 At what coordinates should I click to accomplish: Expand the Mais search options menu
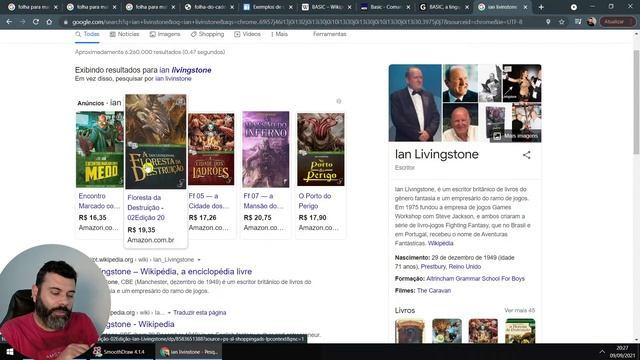point(280,34)
